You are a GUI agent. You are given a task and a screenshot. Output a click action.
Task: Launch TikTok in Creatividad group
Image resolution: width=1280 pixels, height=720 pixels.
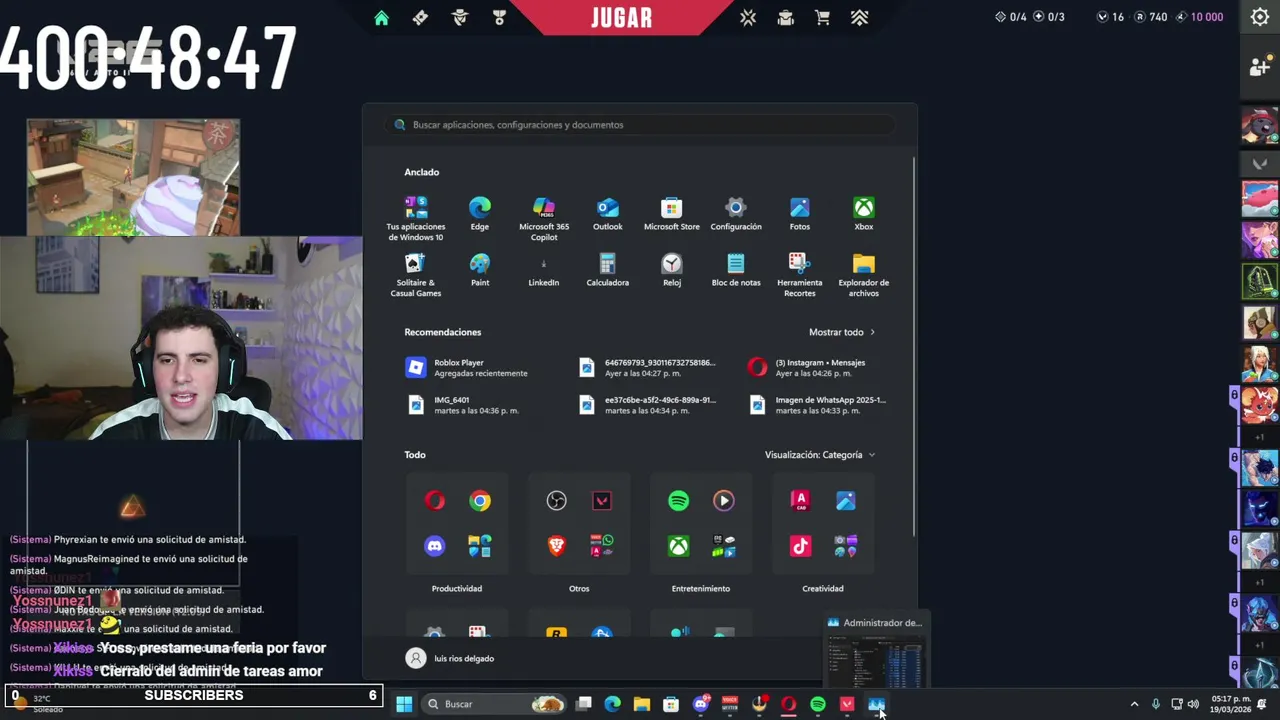pos(800,546)
